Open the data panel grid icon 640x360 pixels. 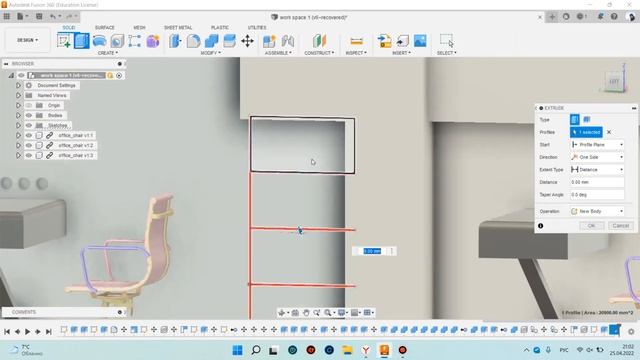click(7, 16)
